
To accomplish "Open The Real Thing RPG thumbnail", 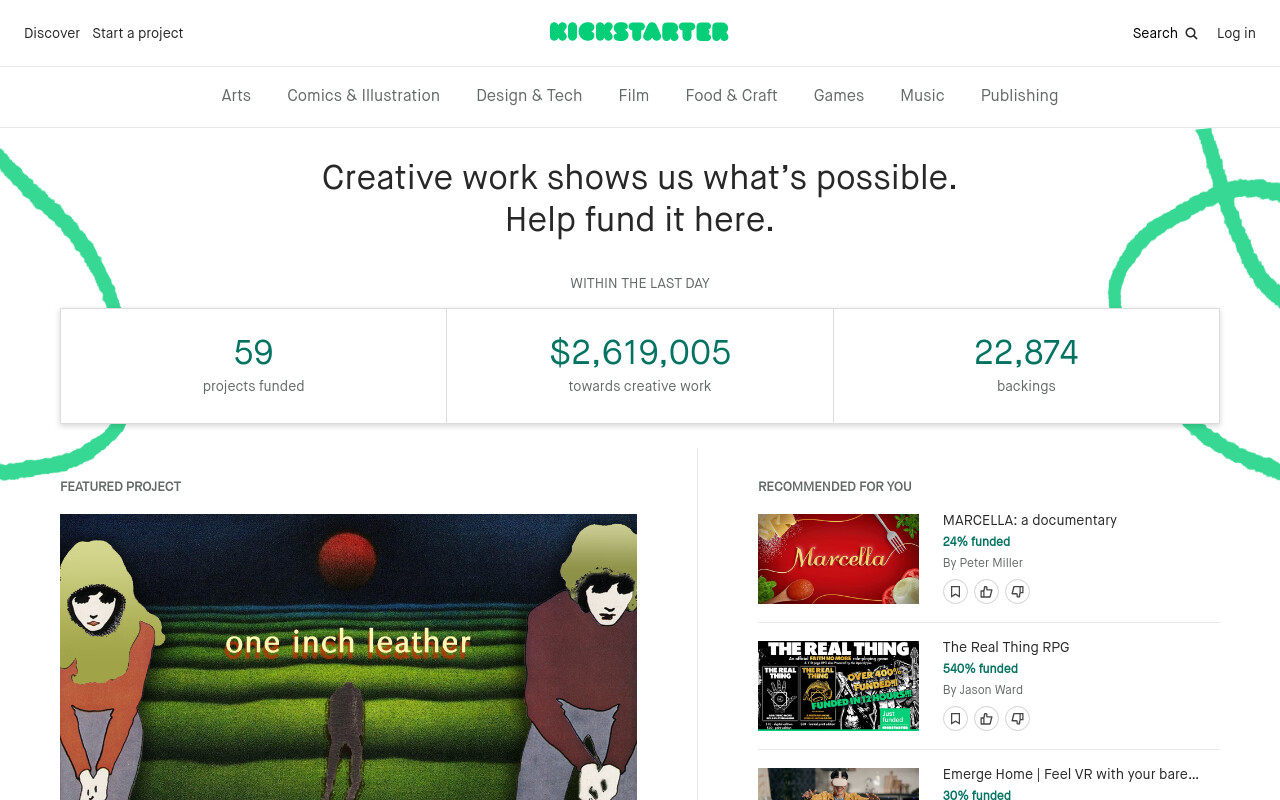I will [x=838, y=686].
